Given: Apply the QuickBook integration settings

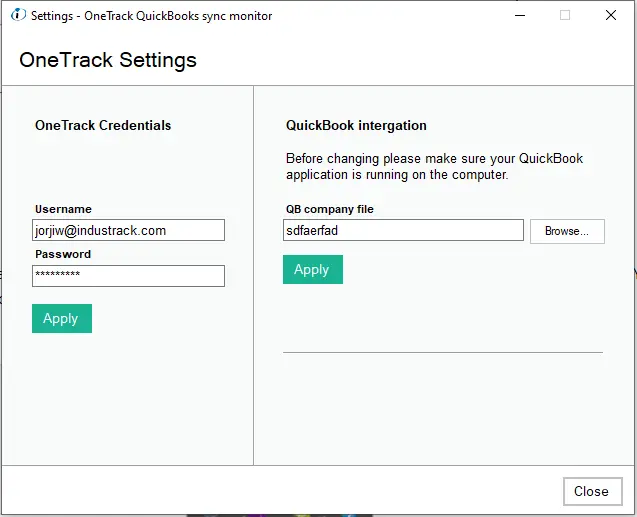Looking at the screenshot, I should (x=313, y=270).
